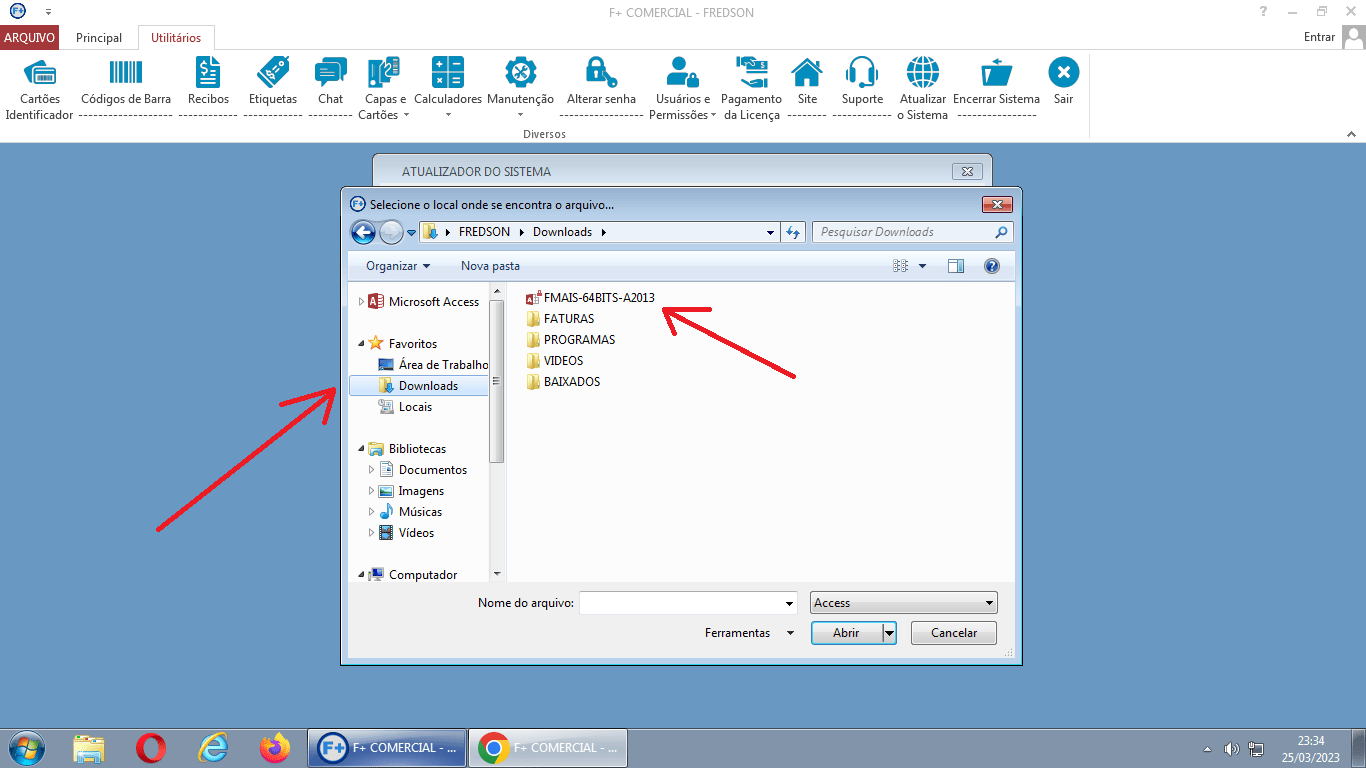
Task: Click the help icon in file dialog toolbar
Action: pyautogui.click(x=992, y=266)
